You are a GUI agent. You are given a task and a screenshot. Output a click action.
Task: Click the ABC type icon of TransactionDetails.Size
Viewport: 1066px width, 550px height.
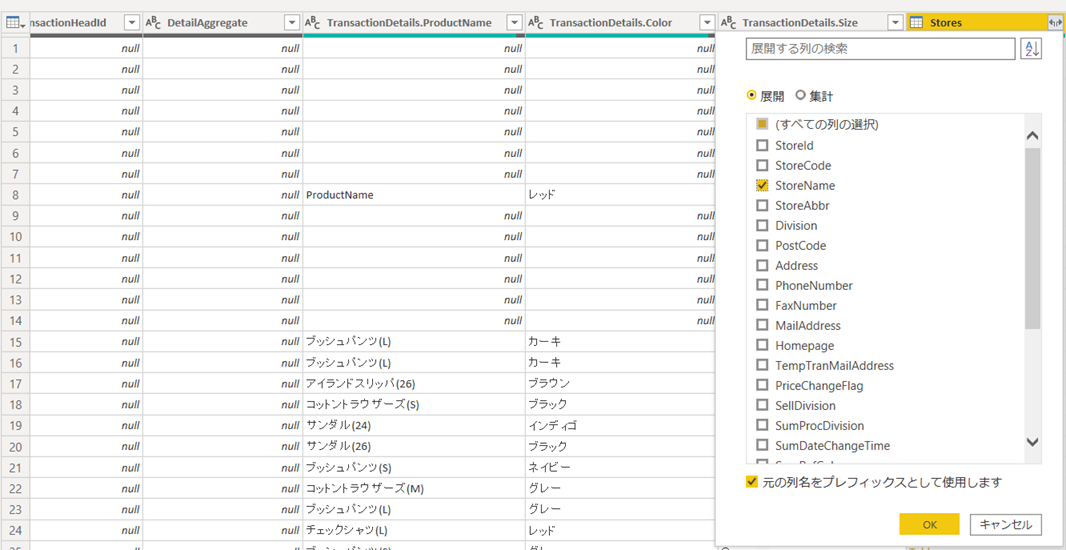[729, 23]
